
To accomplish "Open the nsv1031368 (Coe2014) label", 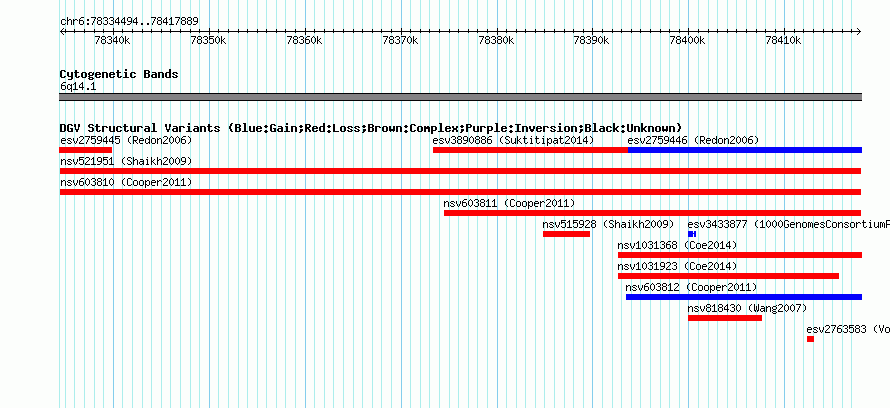I will [x=678, y=245].
